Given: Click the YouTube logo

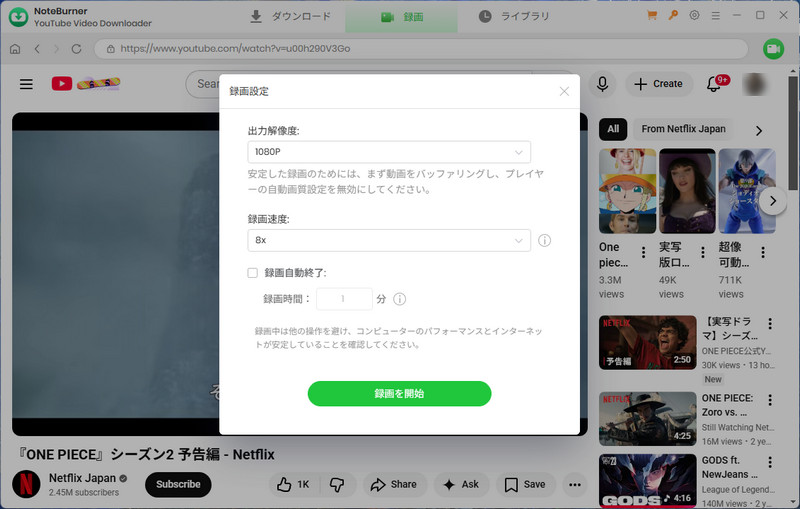Looking at the screenshot, I should (x=86, y=83).
